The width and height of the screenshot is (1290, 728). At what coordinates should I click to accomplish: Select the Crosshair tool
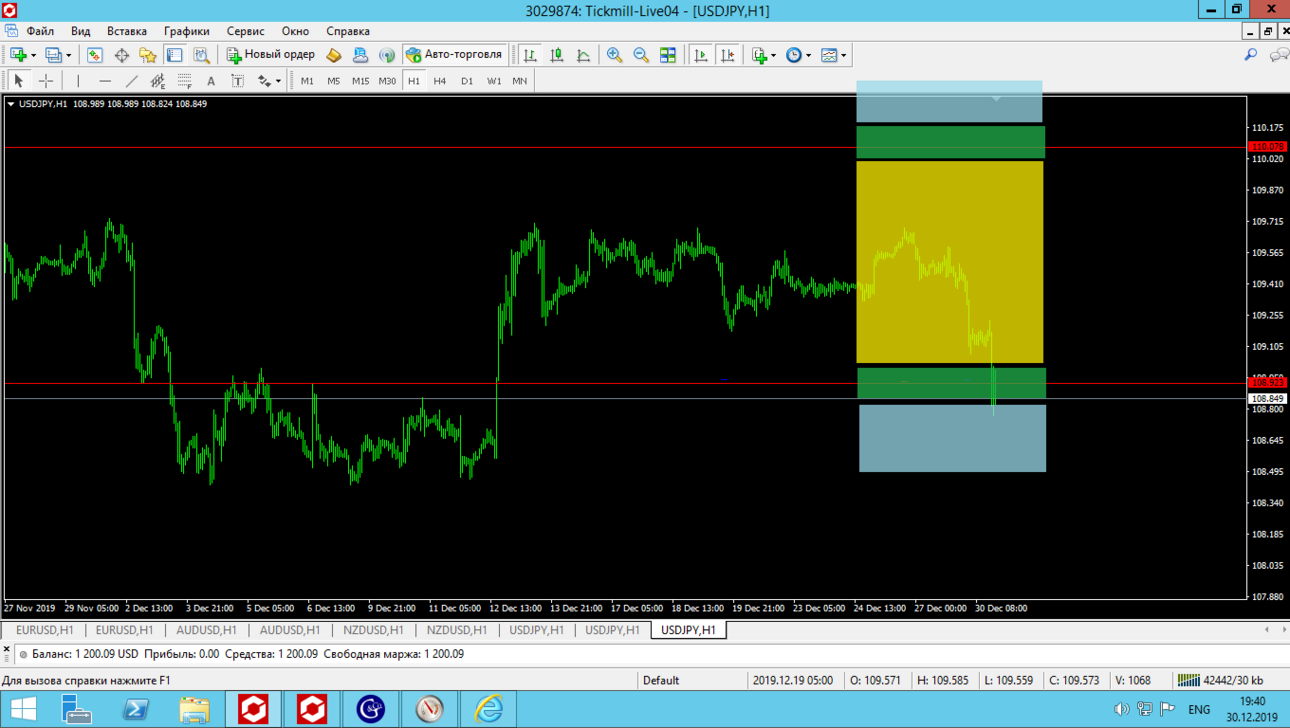pos(46,81)
